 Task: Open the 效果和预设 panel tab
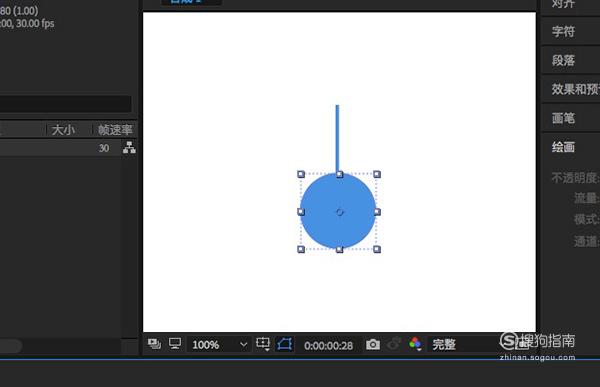pyautogui.click(x=575, y=89)
